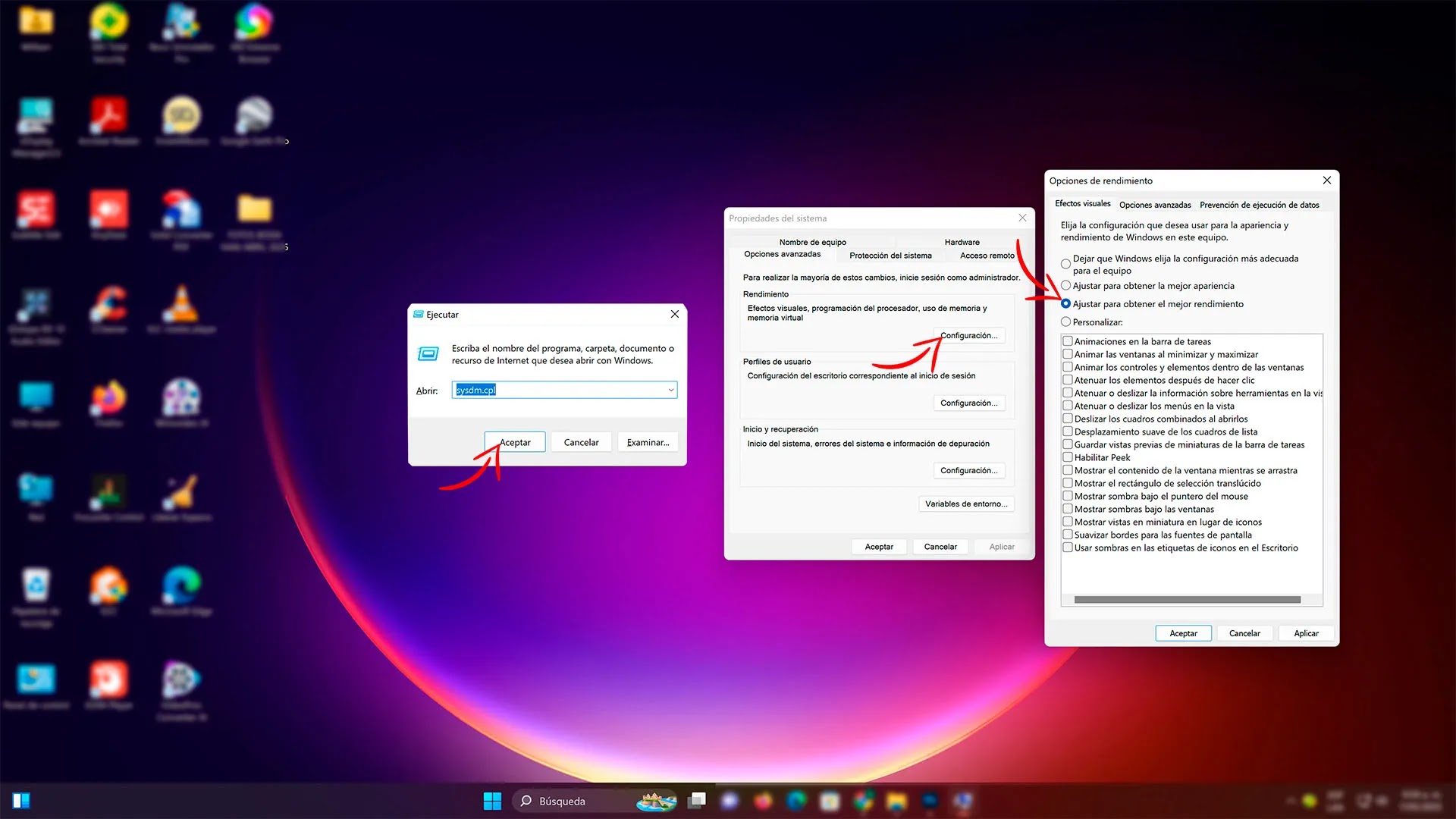The image size is (1456, 819).
Task: Expand the Abrir combo box dropdown
Action: tap(670, 390)
